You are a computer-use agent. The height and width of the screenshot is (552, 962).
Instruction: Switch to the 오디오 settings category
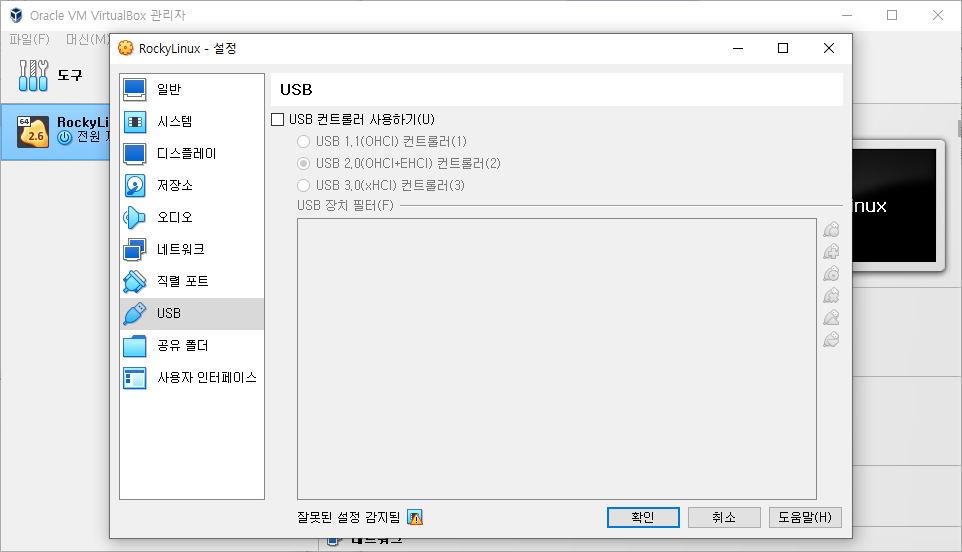(x=192, y=217)
